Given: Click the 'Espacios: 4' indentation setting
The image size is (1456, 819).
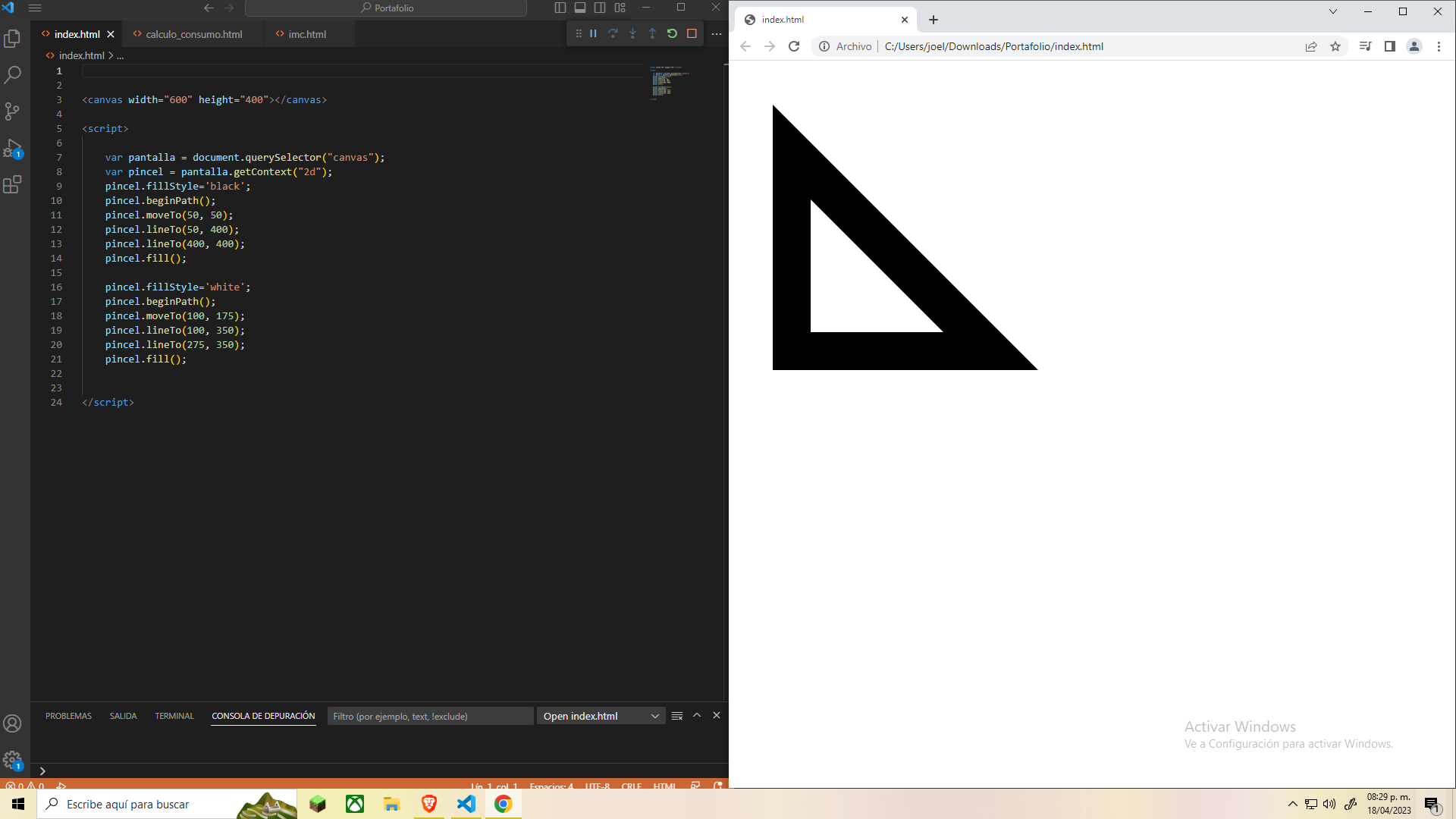Looking at the screenshot, I should [551, 786].
